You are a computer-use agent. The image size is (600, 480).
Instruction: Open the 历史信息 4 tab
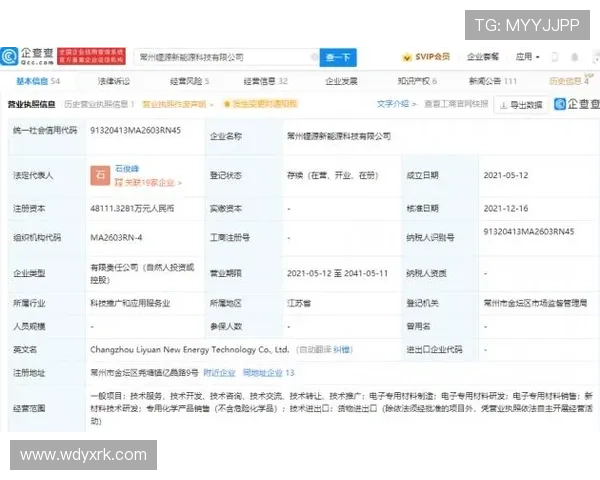coord(569,80)
